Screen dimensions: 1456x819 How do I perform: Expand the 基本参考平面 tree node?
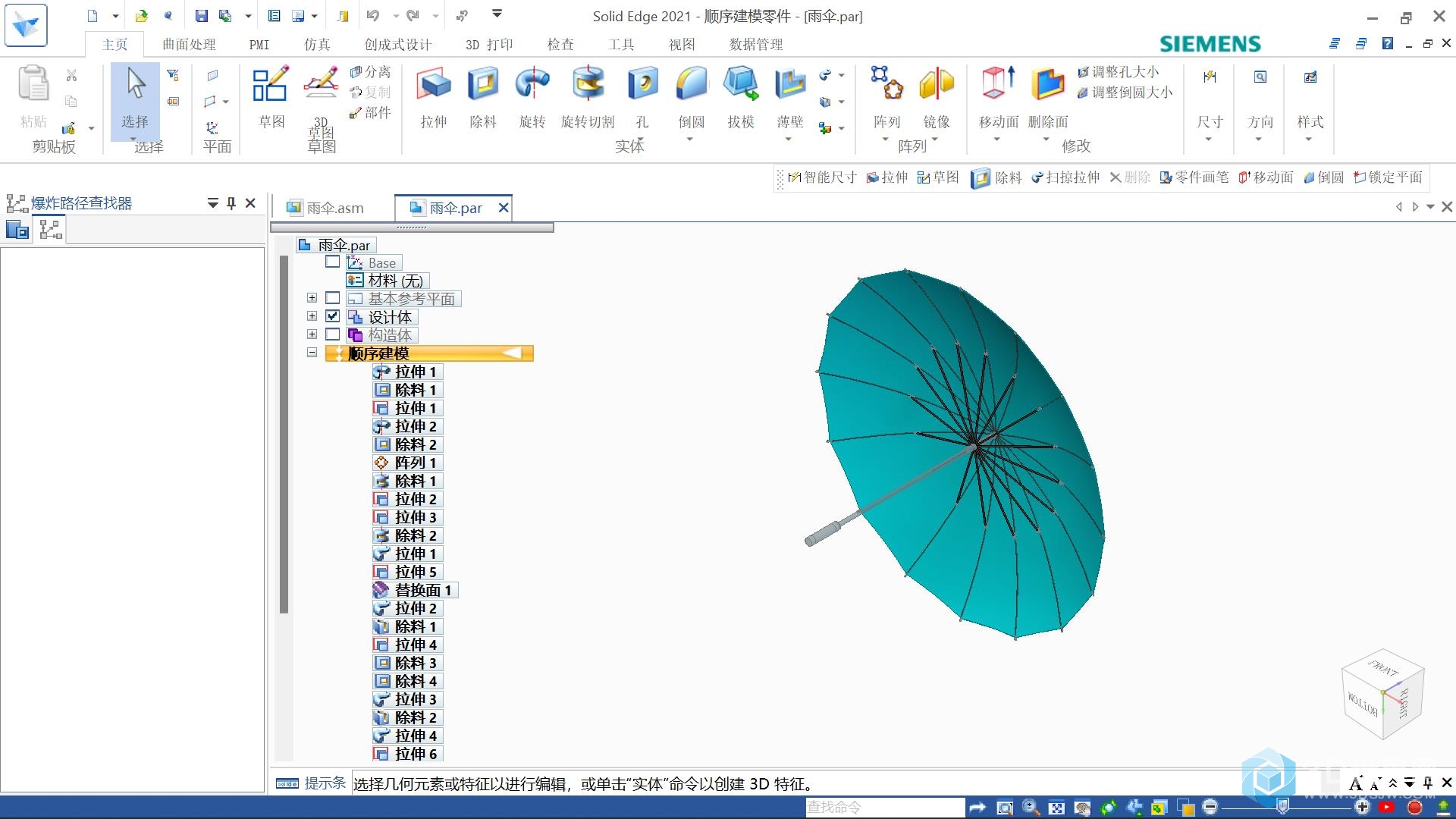pos(312,298)
